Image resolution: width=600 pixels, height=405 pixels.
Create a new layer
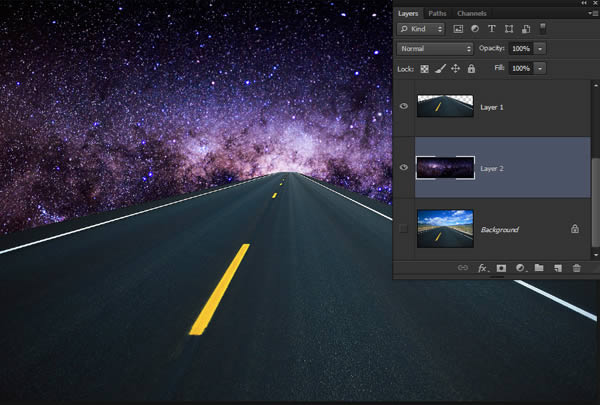[x=558, y=268]
